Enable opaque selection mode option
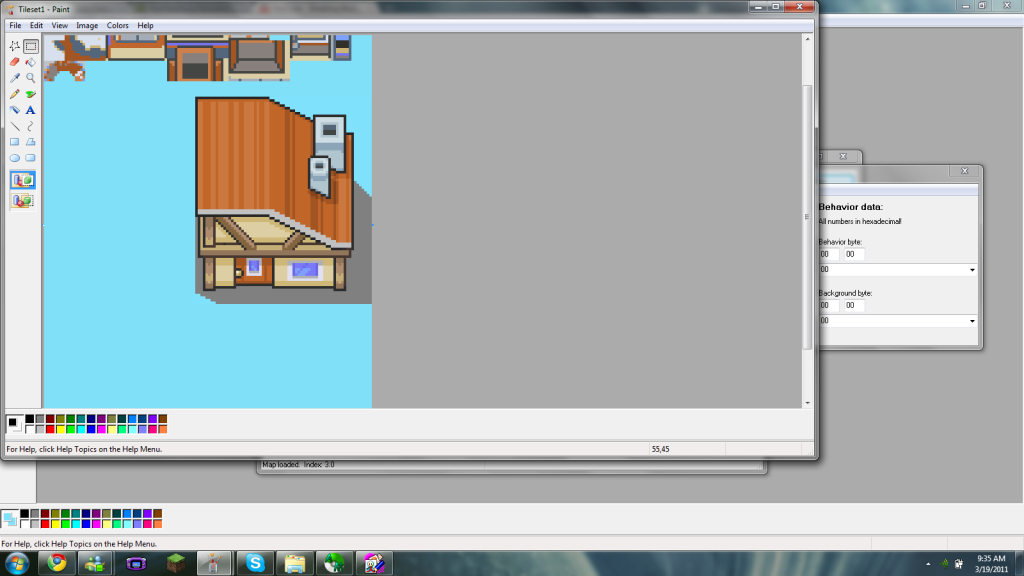This screenshot has width=1024, height=576. click(22, 180)
